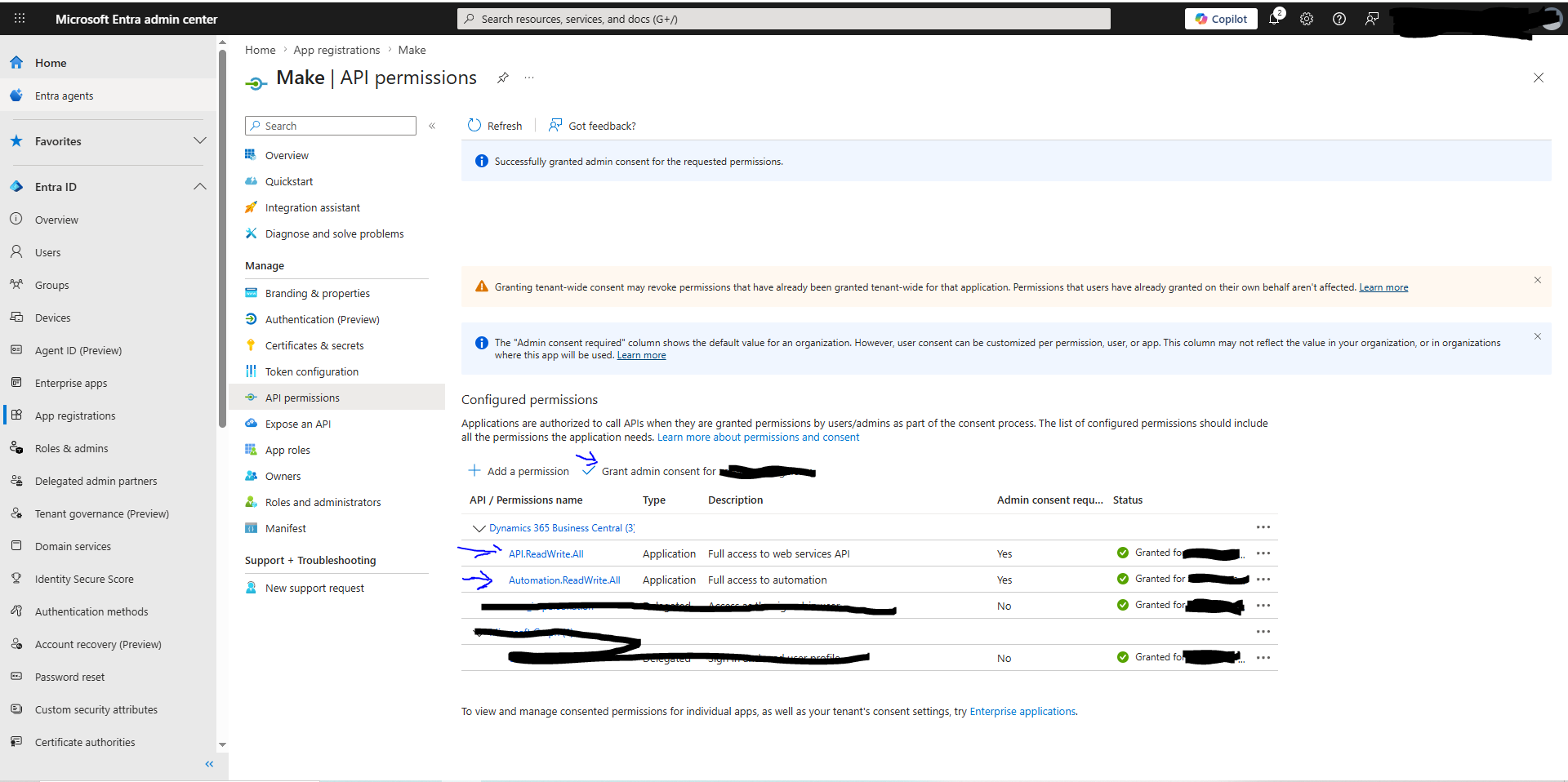Screen dimensions: 1568x782
Task: Open the ellipsis menu for Automation.ReadWrite.All row
Action: pos(1263,580)
